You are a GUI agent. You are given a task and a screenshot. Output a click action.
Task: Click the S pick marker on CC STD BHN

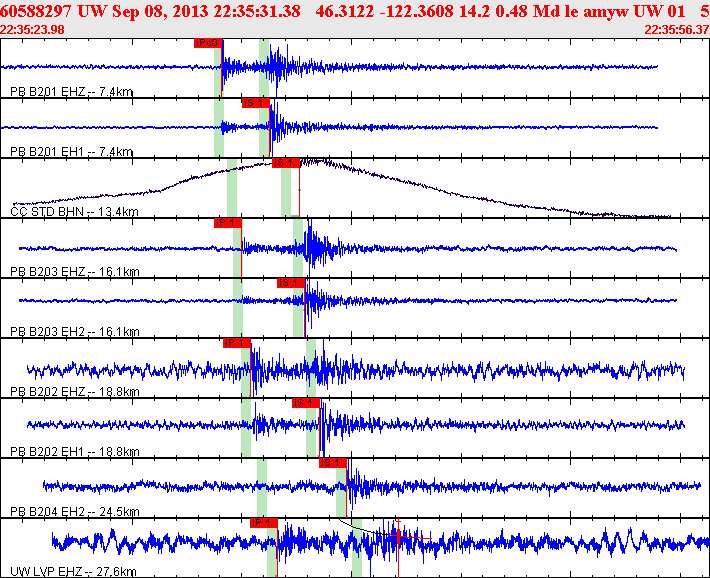click(285, 162)
